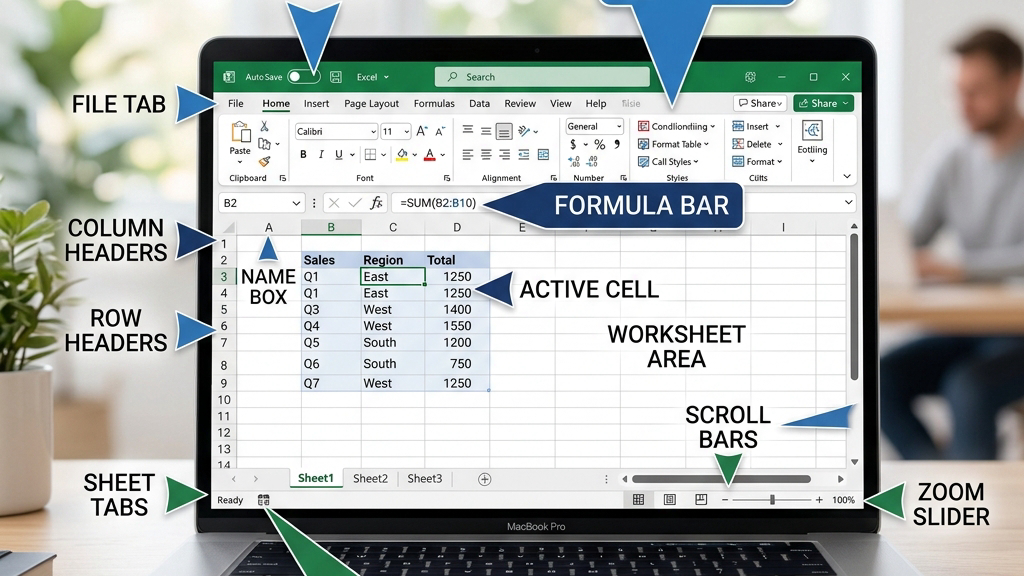1024x576 pixels.
Task: Toggle the AutoSave switch
Action: click(x=304, y=77)
